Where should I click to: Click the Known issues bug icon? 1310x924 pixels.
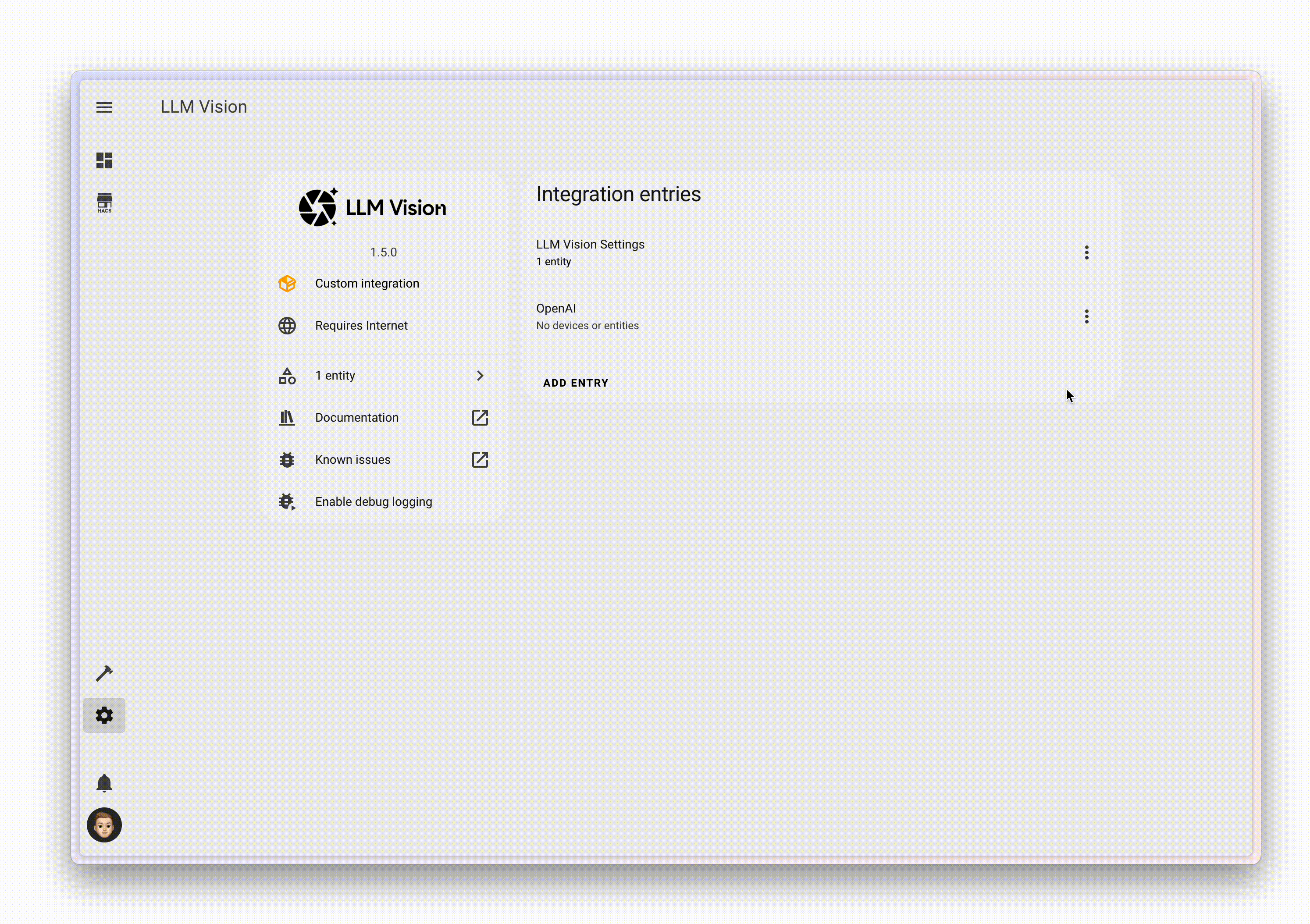tap(287, 460)
